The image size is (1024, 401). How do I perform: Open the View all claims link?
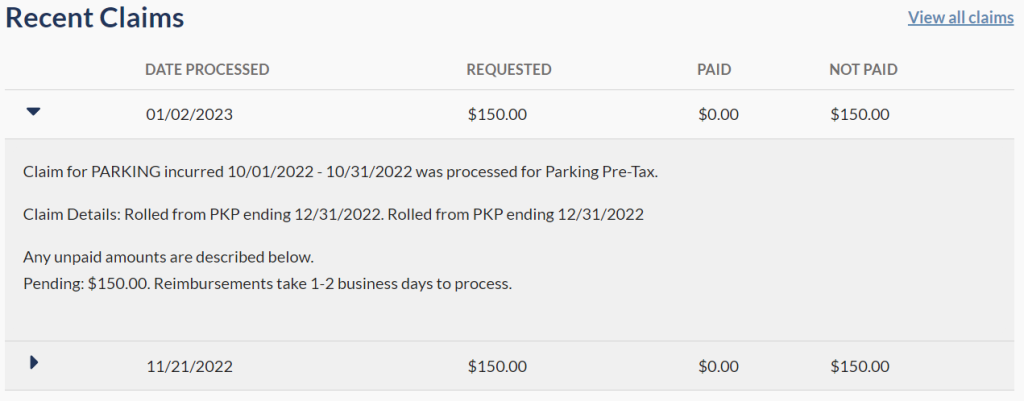coord(960,17)
